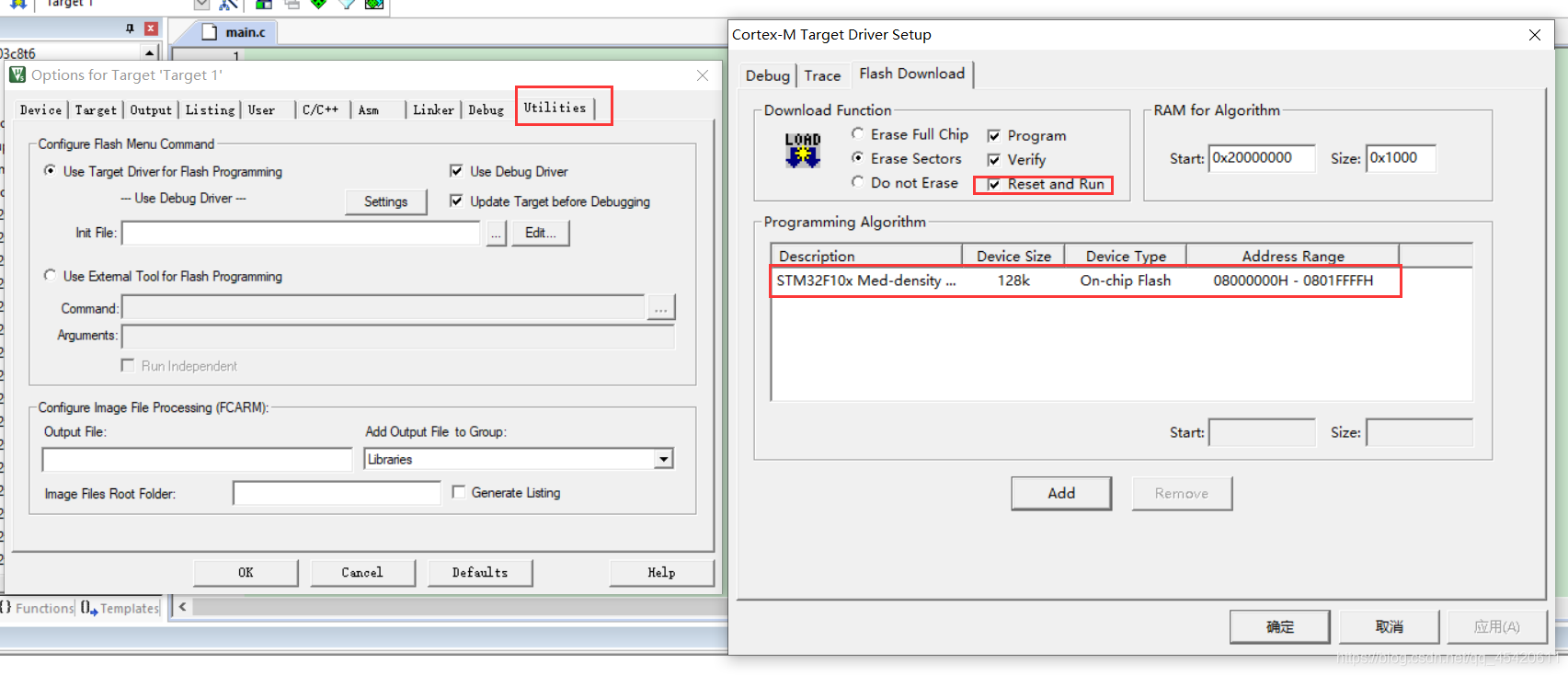Click the Init File input field
1568x675 pixels.
tap(301, 234)
